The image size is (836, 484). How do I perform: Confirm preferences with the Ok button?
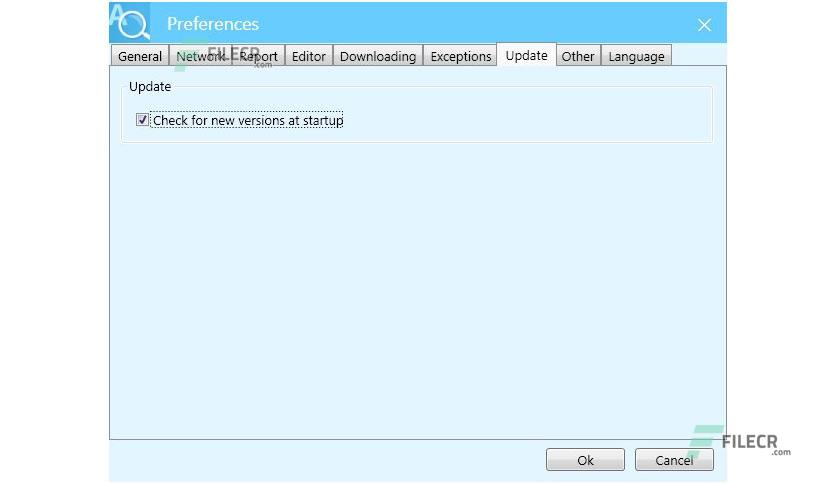click(x=585, y=460)
